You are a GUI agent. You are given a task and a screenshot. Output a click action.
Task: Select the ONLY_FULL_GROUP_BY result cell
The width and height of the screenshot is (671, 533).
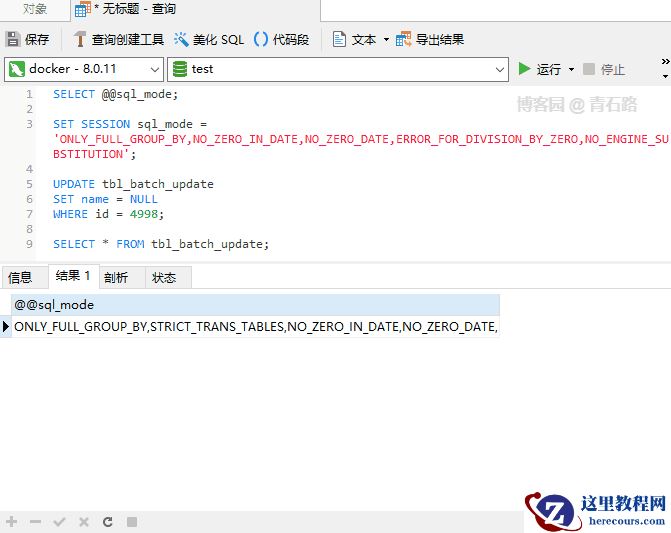[255, 327]
